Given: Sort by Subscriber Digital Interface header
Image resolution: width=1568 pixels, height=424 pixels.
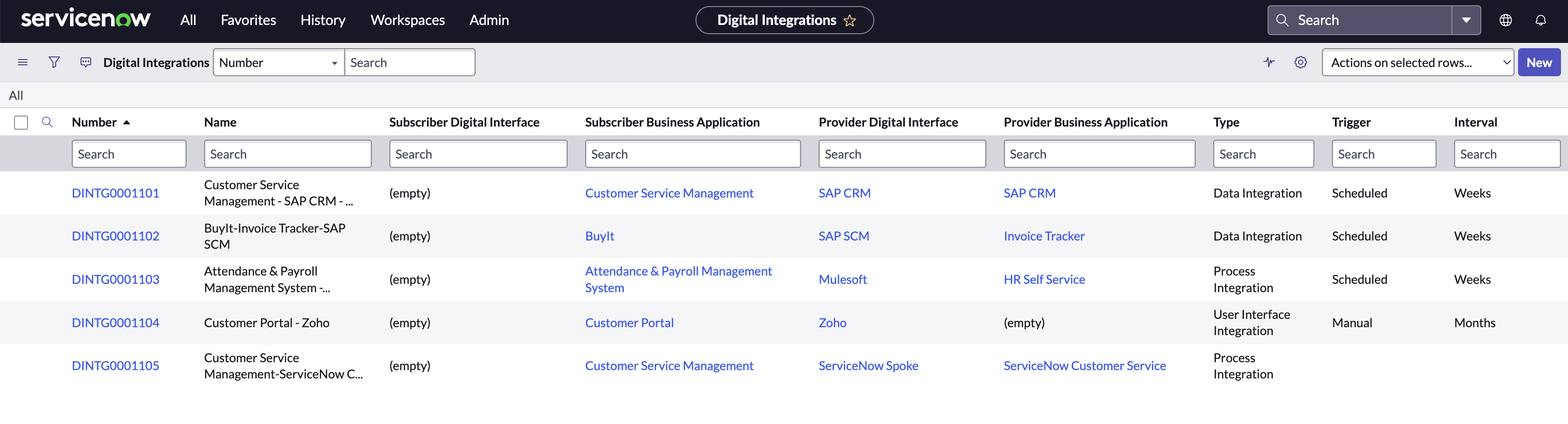Looking at the screenshot, I should [x=464, y=122].
